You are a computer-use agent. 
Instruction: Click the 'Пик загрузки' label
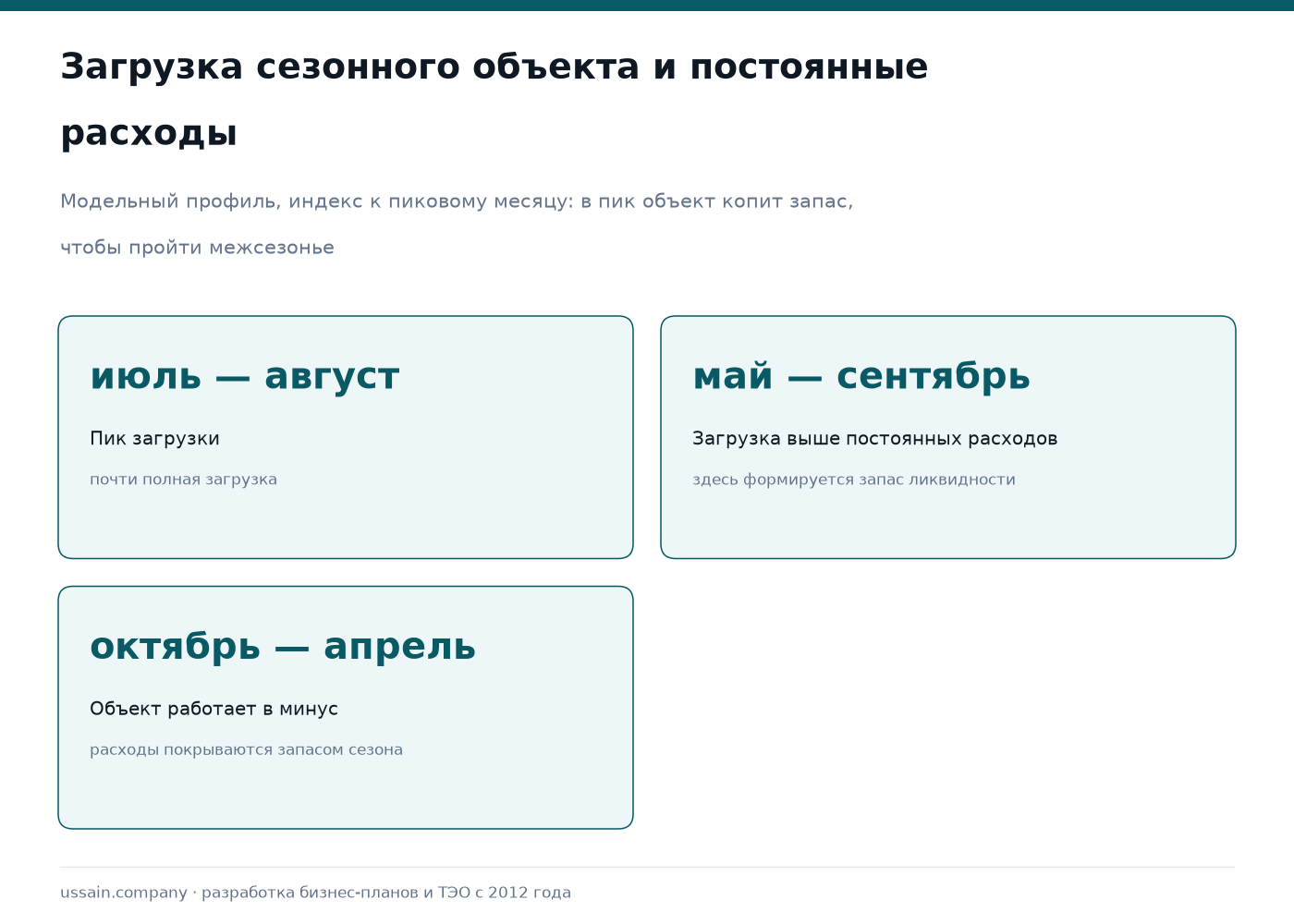coord(154,439)
